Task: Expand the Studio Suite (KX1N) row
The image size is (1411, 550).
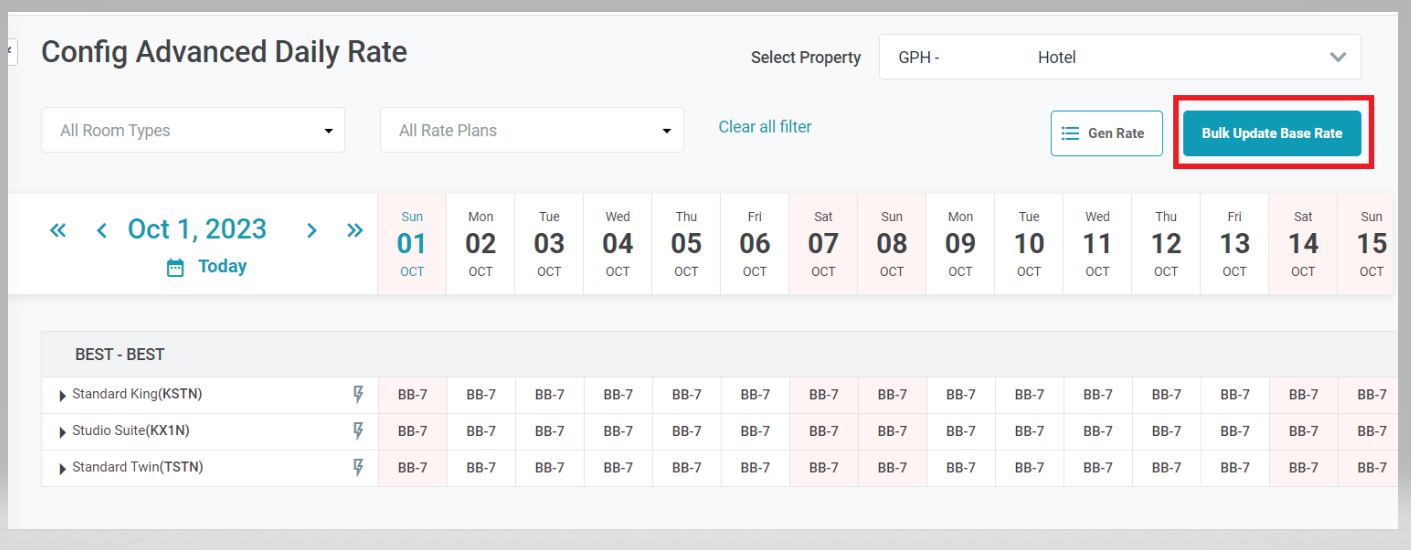Action: click(x=63, y=432)
